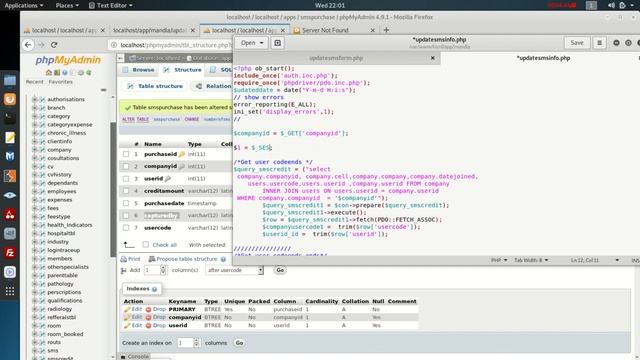640x360 pixels.
Task: Open the Recent tables link
Action: point(34,82)
